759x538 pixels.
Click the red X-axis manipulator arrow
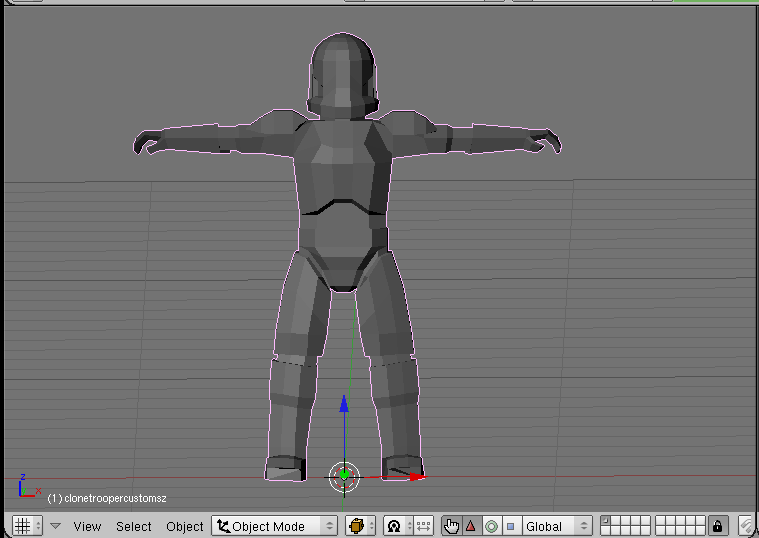417,477
